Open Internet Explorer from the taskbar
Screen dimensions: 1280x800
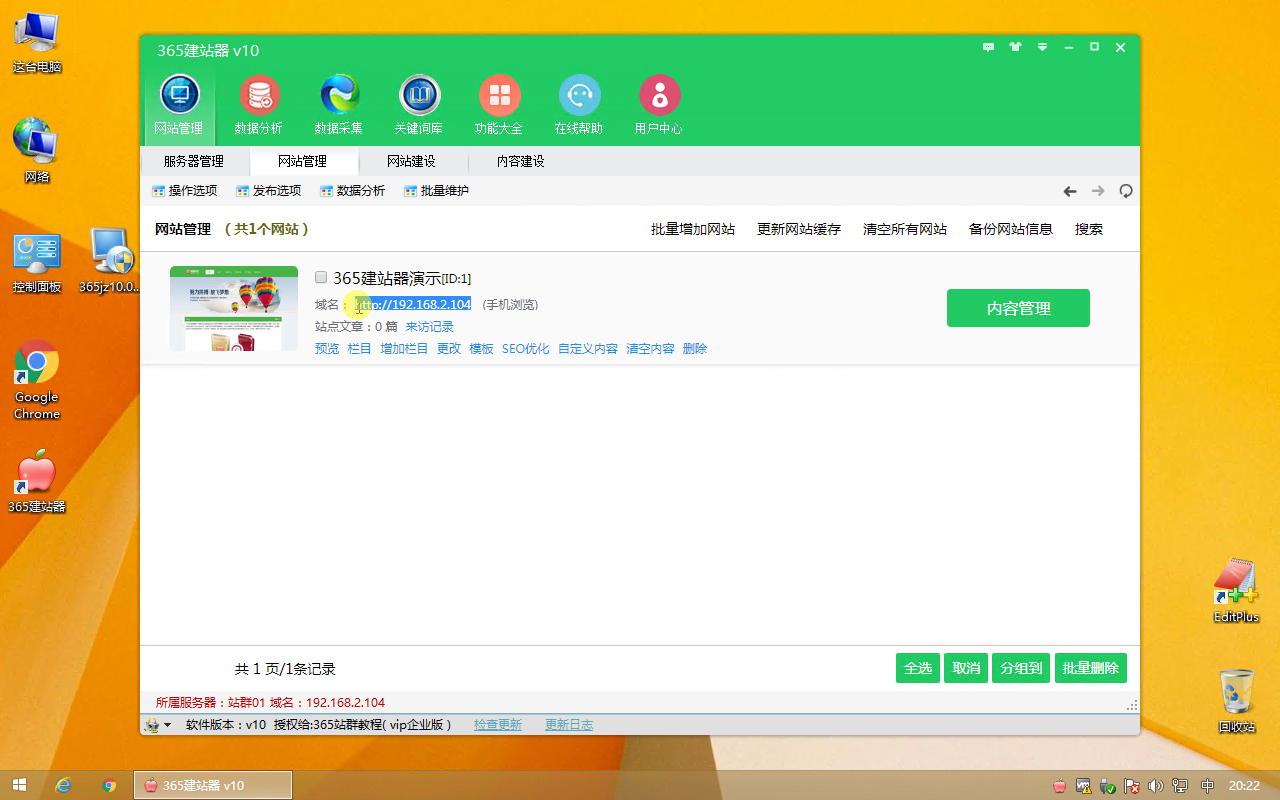64,785
